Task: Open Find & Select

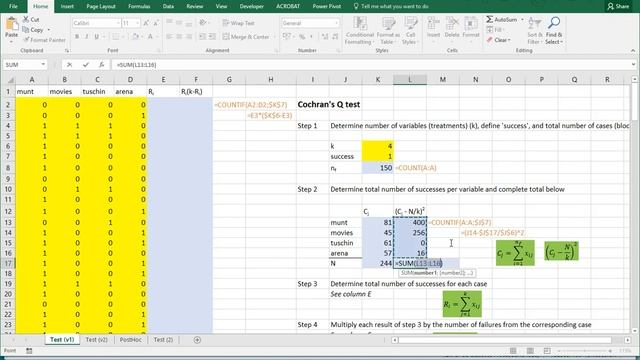Action: [554, 31]
